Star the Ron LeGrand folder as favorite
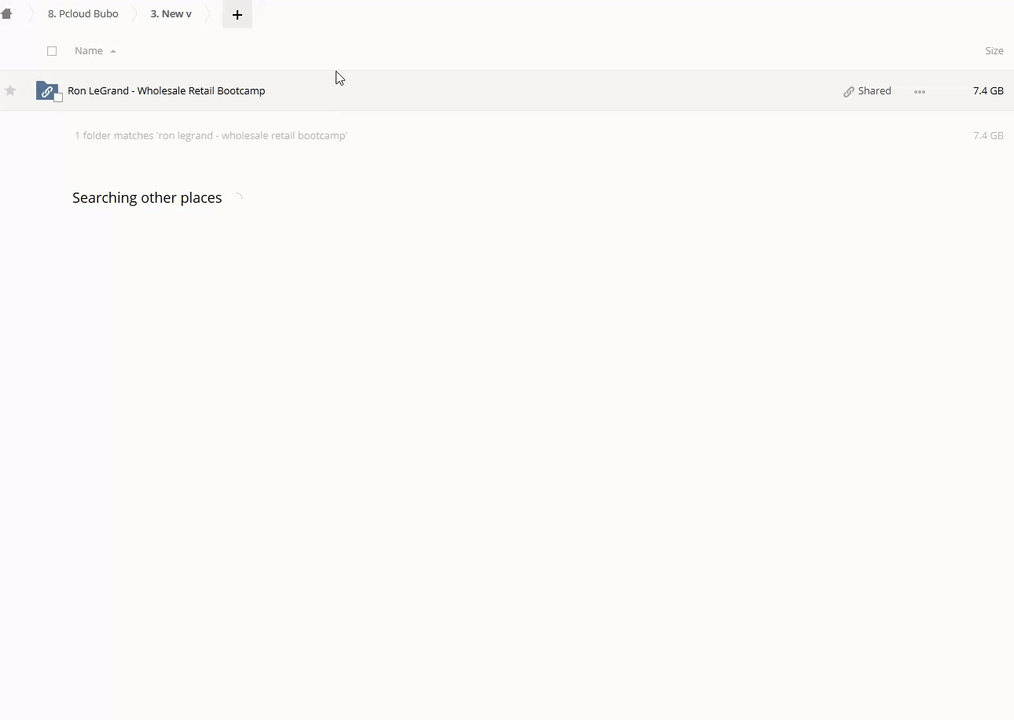1014x720 pixels. (x=10, y=91)
